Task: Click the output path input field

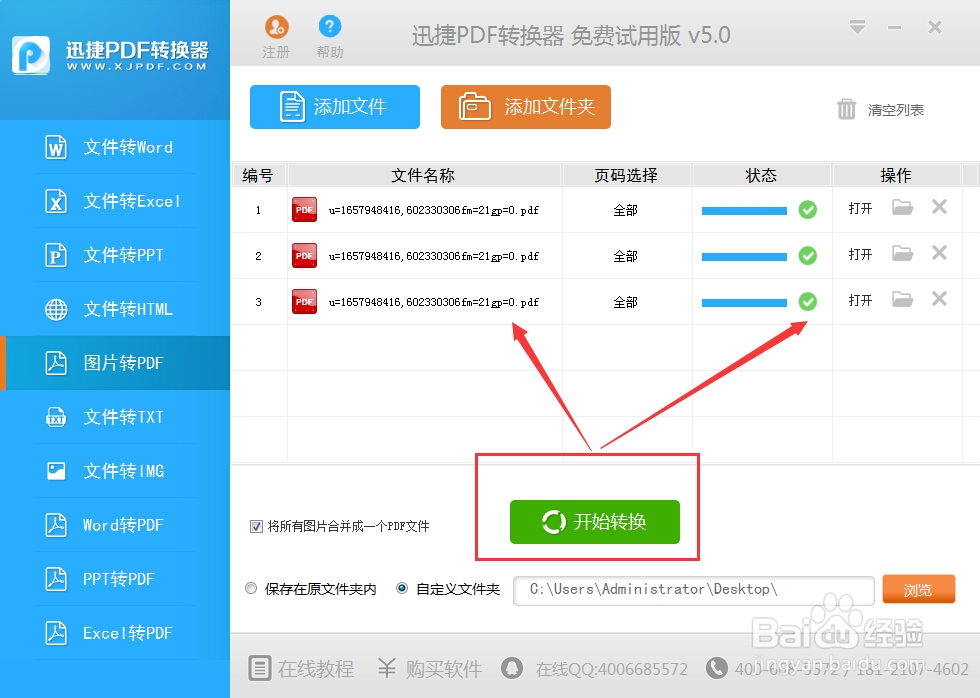Action: (693, 589)
